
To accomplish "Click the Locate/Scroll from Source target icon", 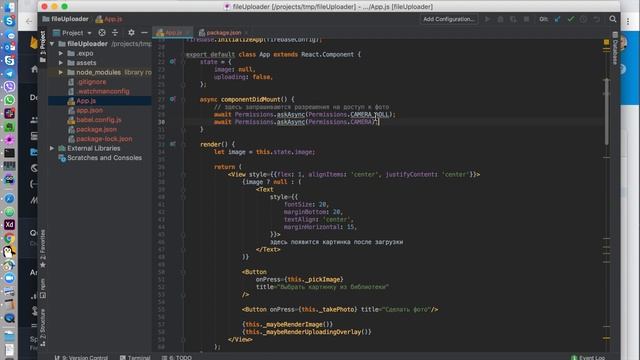I will pyautogui.click(x=102, y=33).
